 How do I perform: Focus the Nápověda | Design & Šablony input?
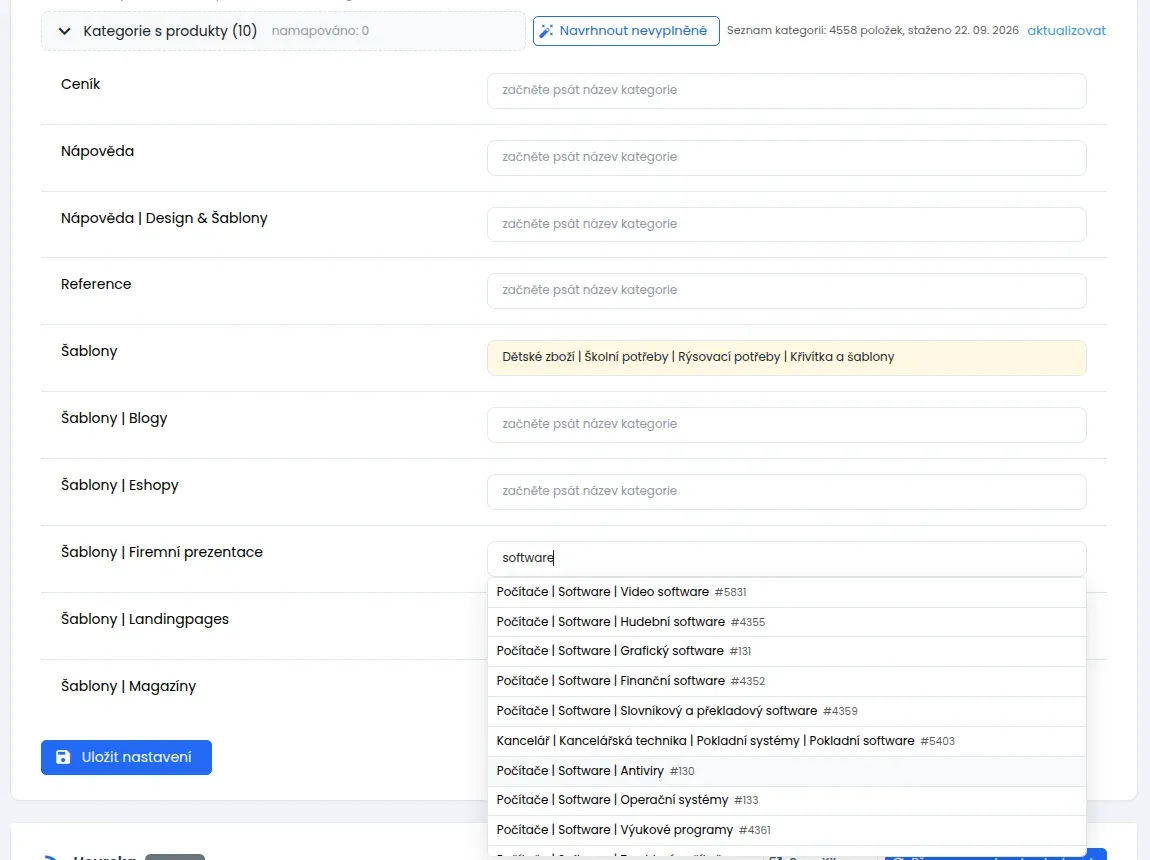786,224
